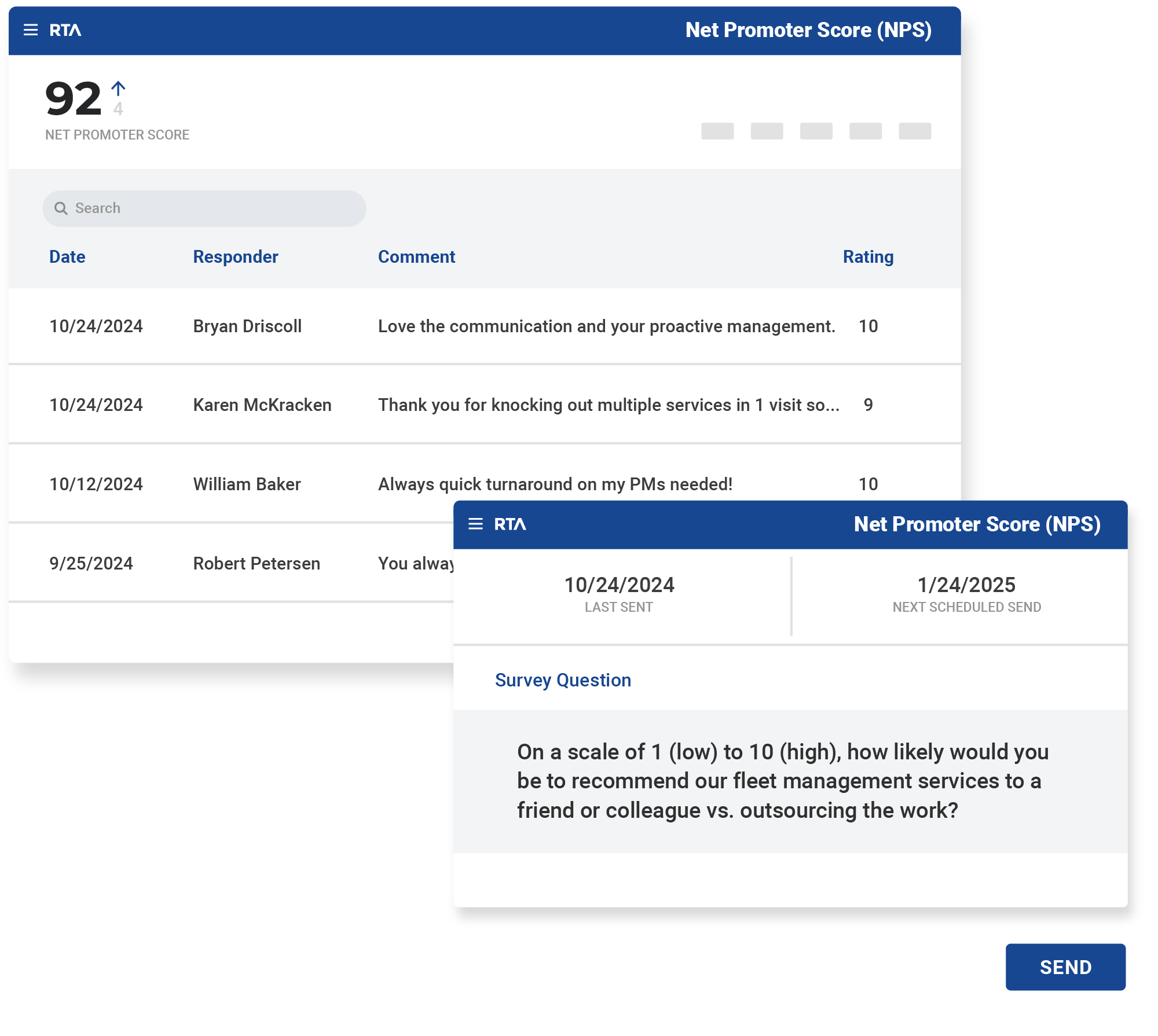Sort responses by the Responder column header

[x=236, y=257]
